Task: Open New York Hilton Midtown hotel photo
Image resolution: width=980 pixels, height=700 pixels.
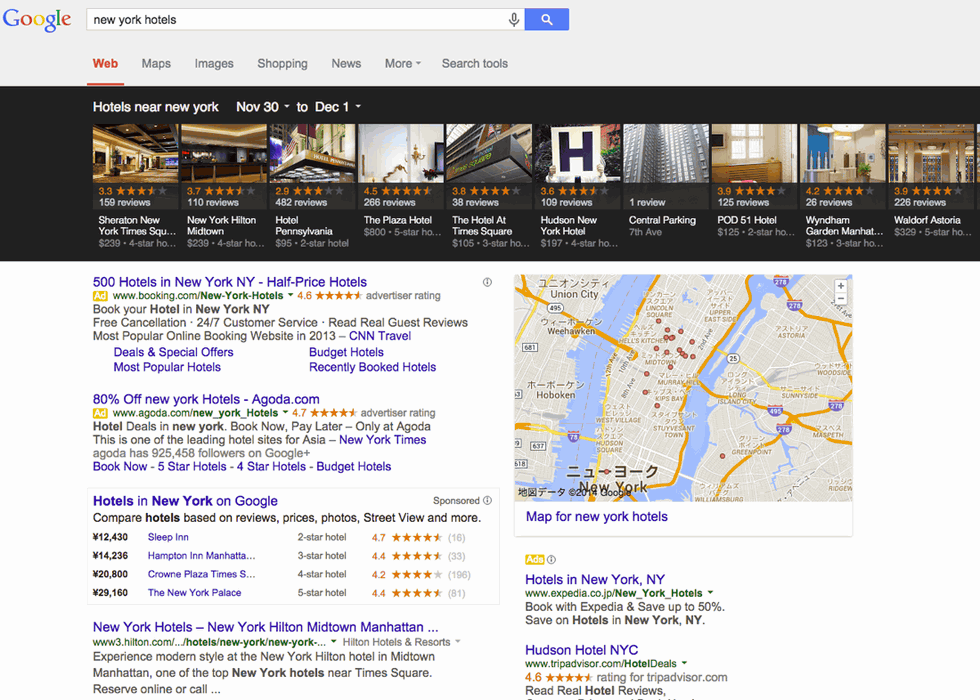Action: pyautogui.click(x=224, y=153)
